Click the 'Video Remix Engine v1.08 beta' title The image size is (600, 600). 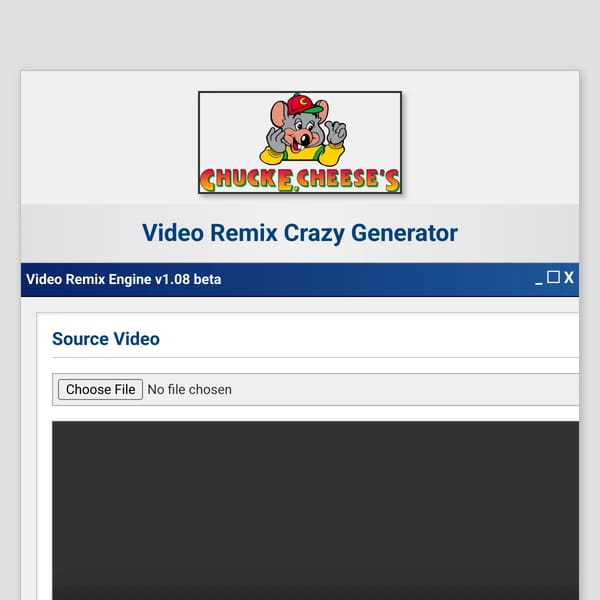coord(124,279)
